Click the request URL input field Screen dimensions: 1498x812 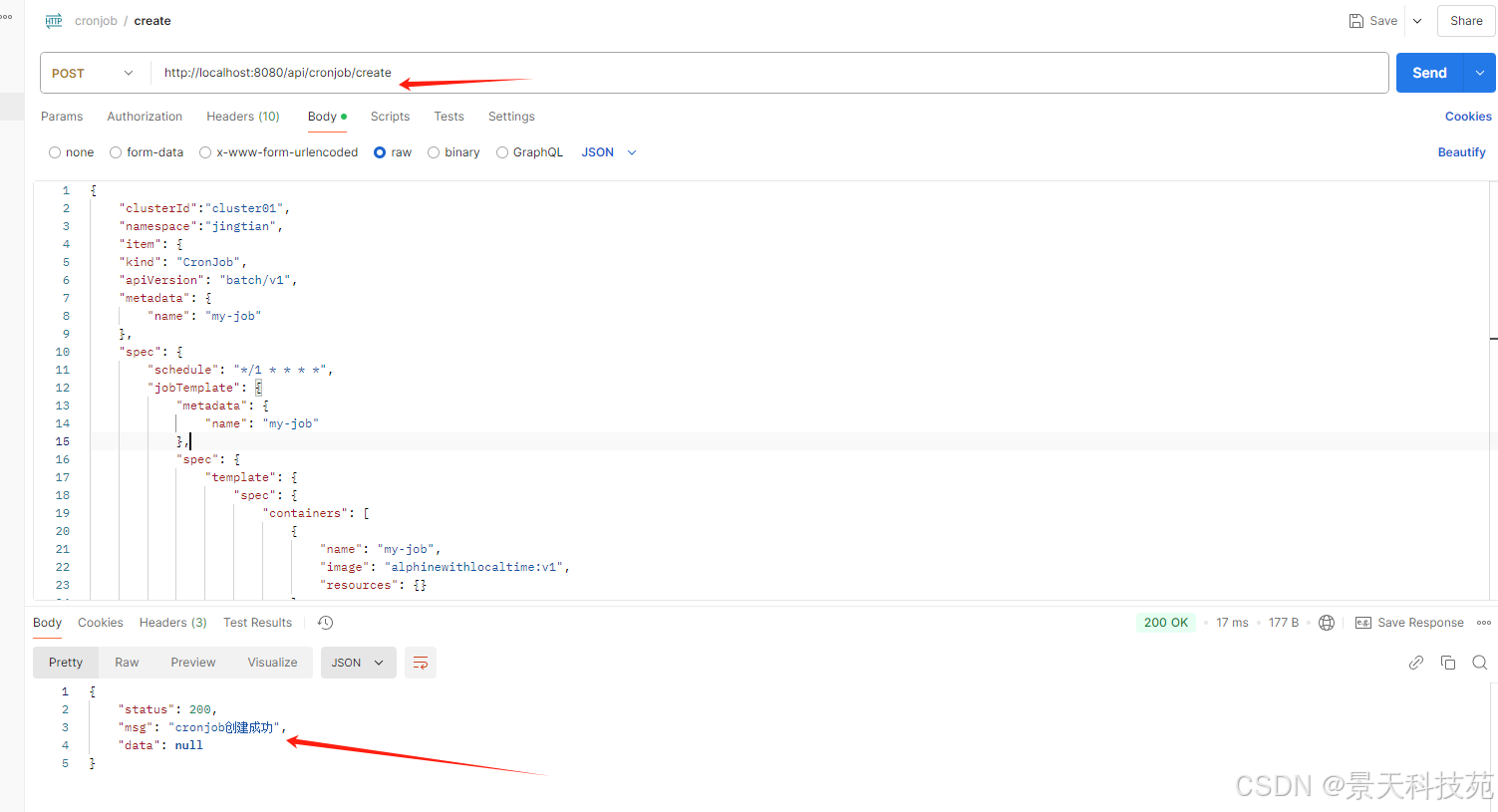[x=769, y=73]
